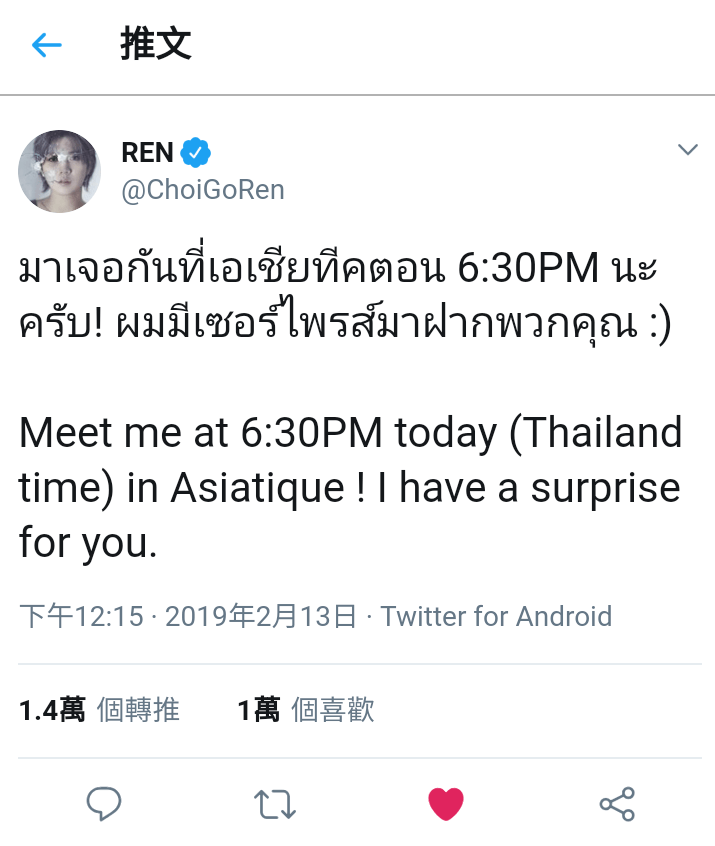Click the REN display name

[x=147, y=153]
